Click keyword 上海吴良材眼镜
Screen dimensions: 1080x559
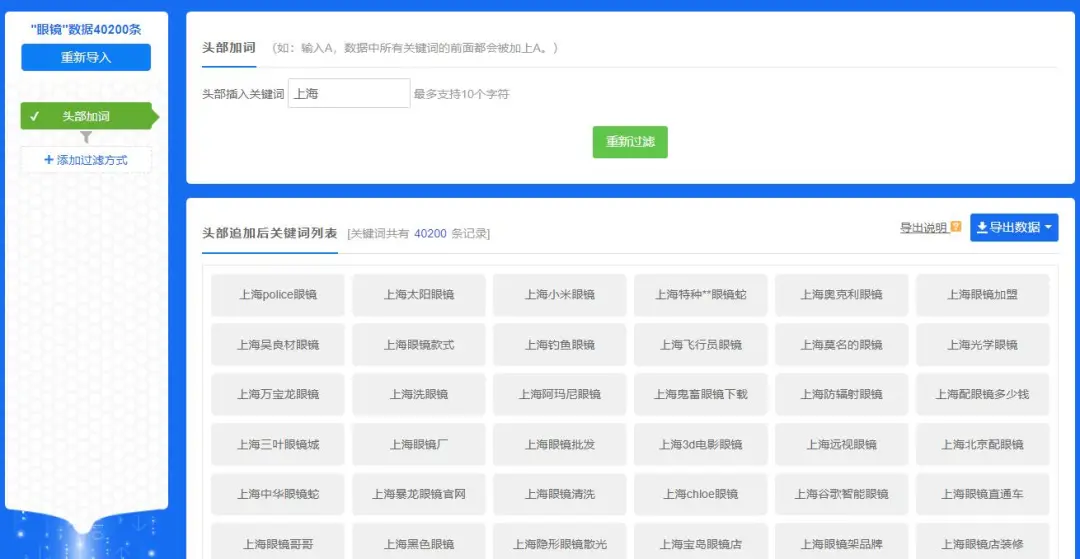pos(278,345)
